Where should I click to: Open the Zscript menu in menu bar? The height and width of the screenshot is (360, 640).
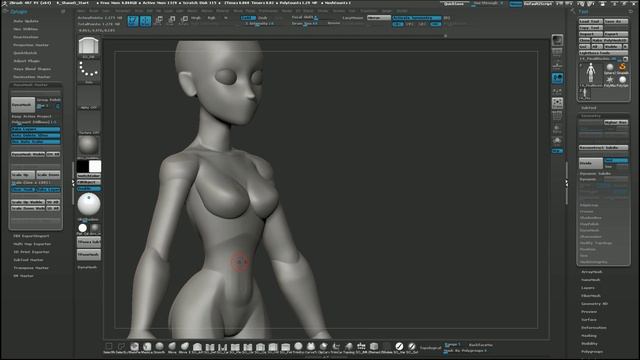pos(402,11)
